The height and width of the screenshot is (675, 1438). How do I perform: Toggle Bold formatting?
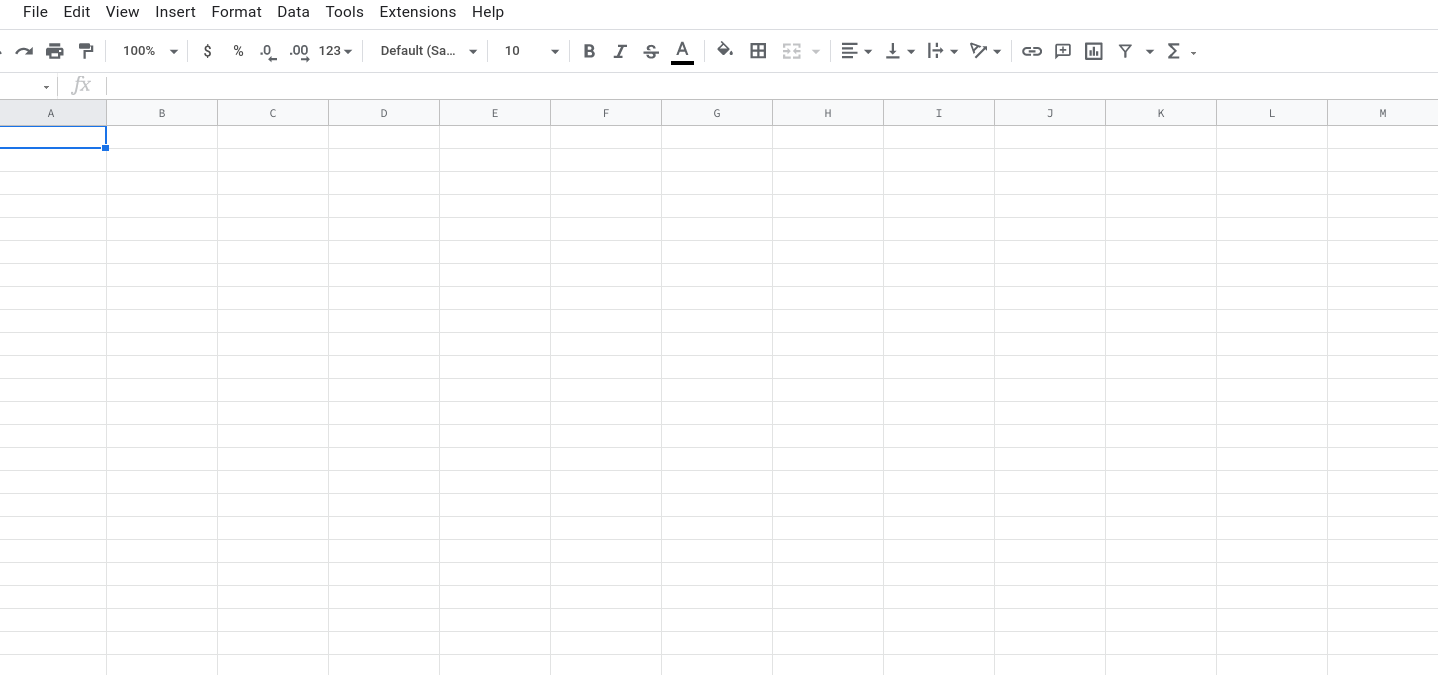tap(589, 51)
